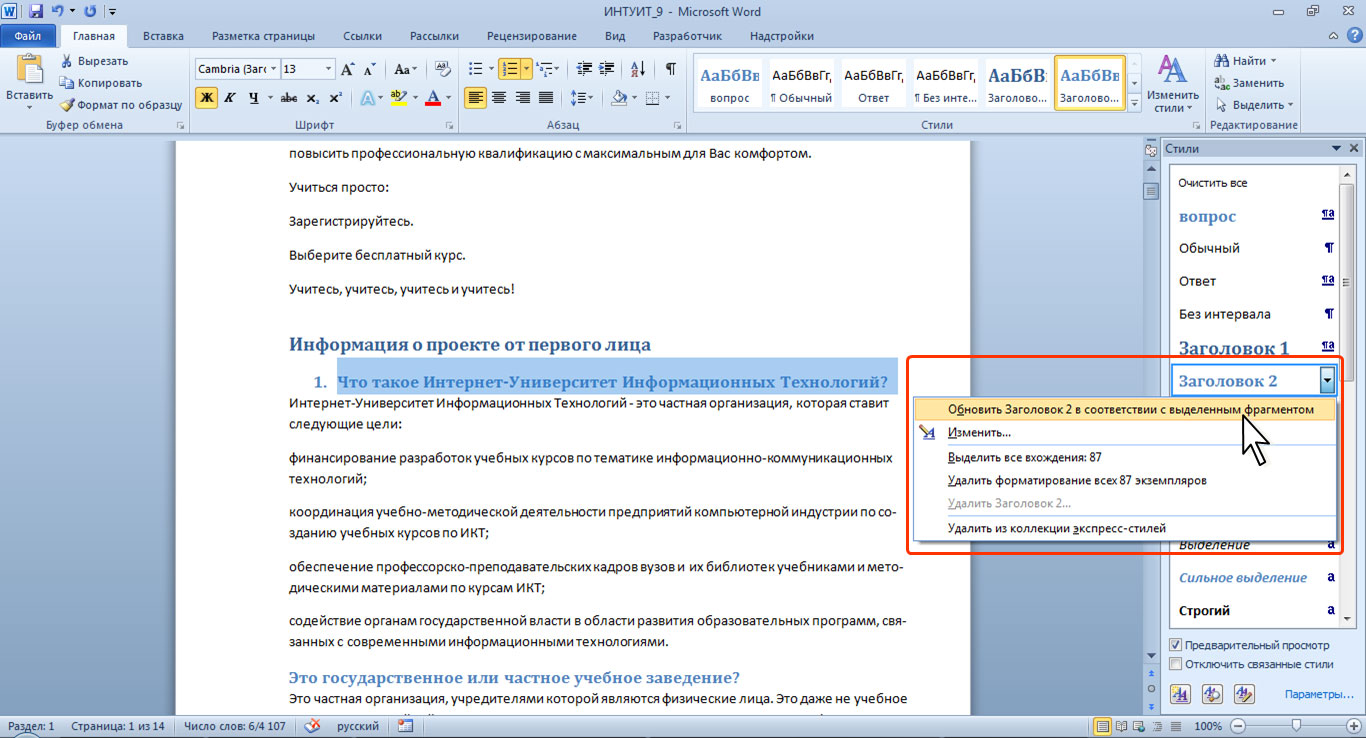Click the shading paint bucket icon

point(618,97)
